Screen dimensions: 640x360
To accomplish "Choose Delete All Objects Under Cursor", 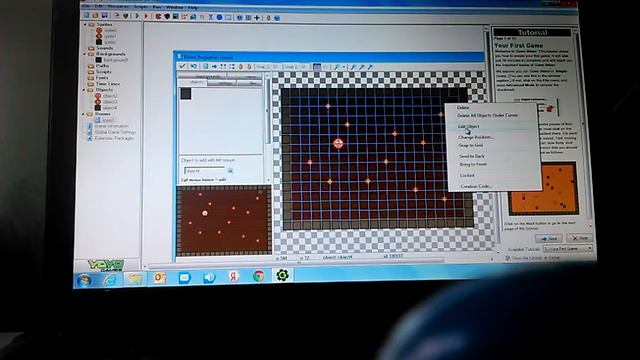I will [x=487, y=116].
